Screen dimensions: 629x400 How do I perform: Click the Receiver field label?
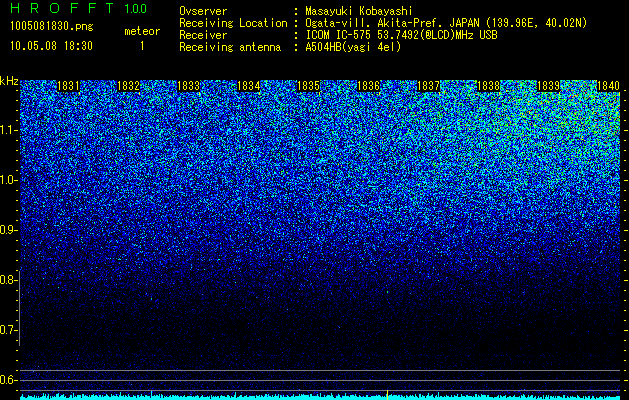pos(203,35)
